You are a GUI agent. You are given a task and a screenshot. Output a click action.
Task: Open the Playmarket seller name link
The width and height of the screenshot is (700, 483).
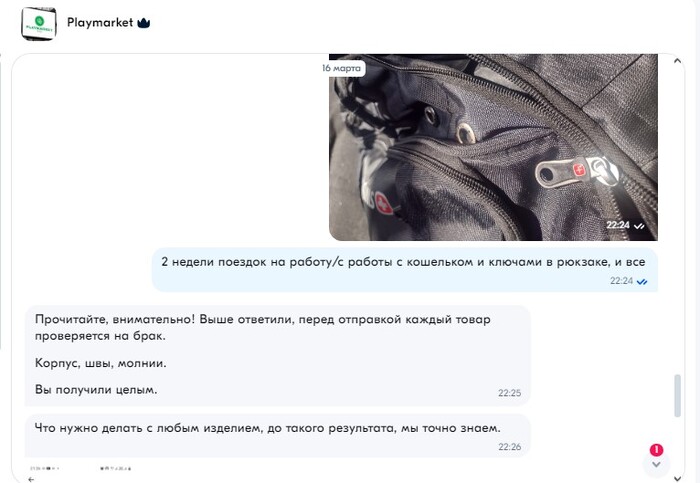[100, 22]
